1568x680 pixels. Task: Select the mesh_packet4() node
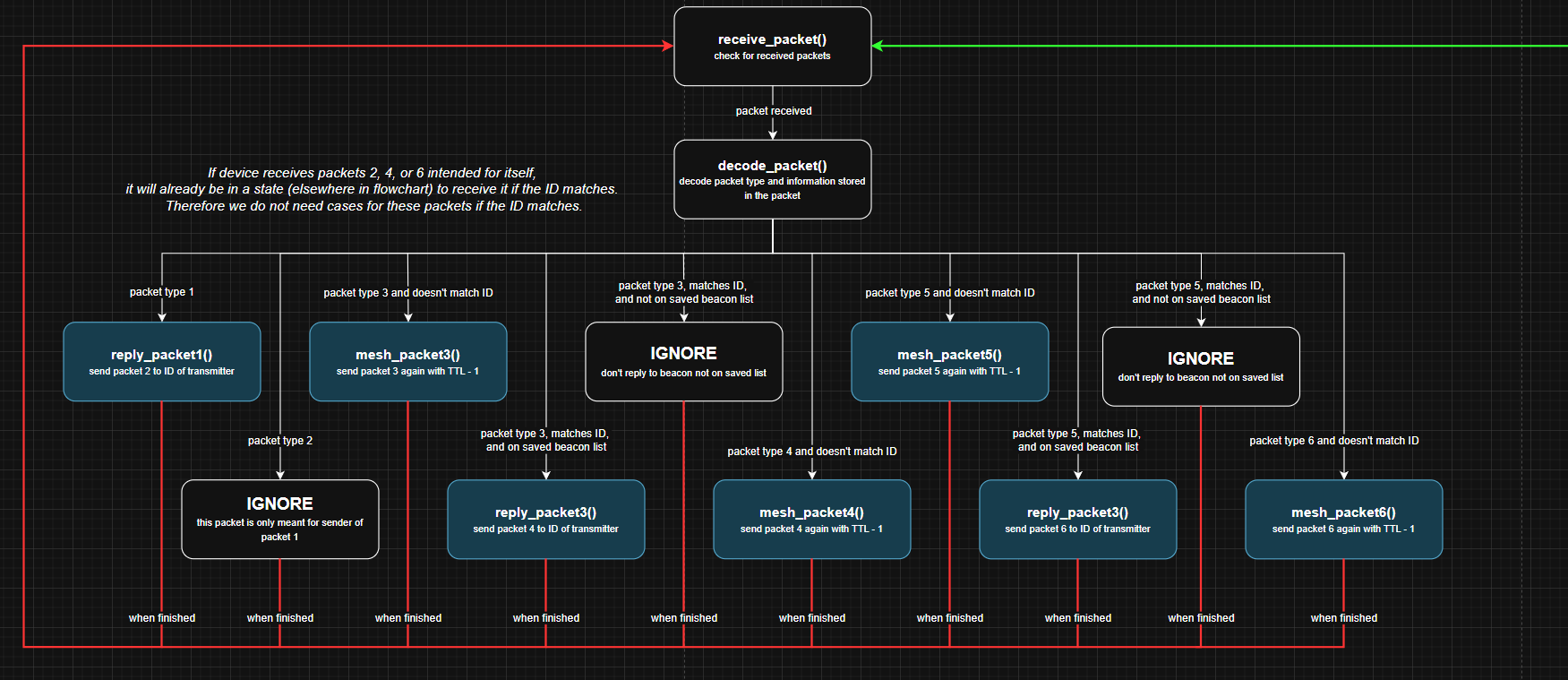click(812, 520)
